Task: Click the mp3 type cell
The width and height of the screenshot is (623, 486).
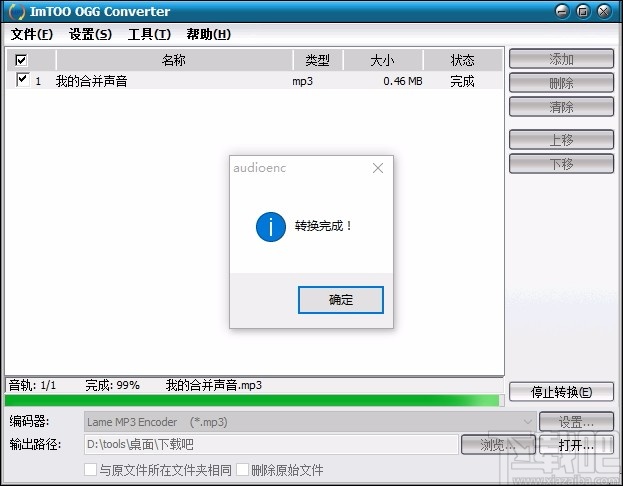Action: pyautogui.click(x=302, y=81)
